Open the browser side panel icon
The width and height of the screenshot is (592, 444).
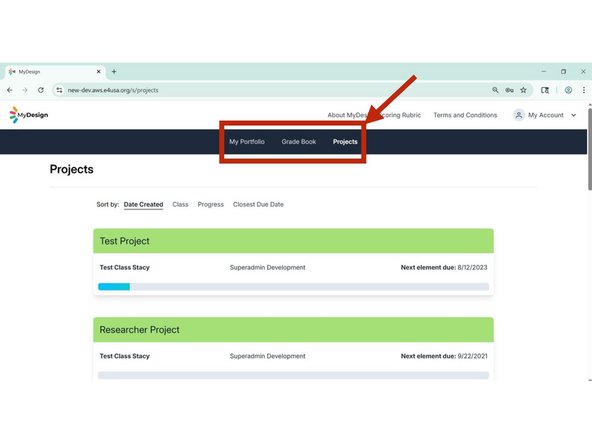click(x=545, y=90)
